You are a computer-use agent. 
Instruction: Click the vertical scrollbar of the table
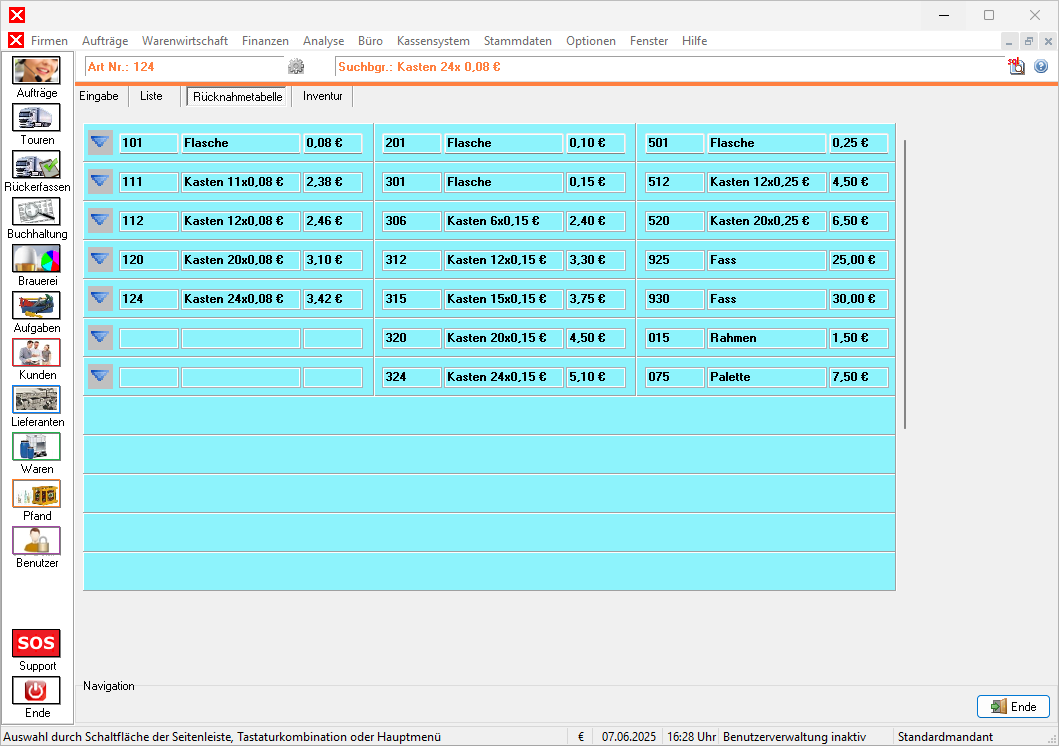(905, 285)
